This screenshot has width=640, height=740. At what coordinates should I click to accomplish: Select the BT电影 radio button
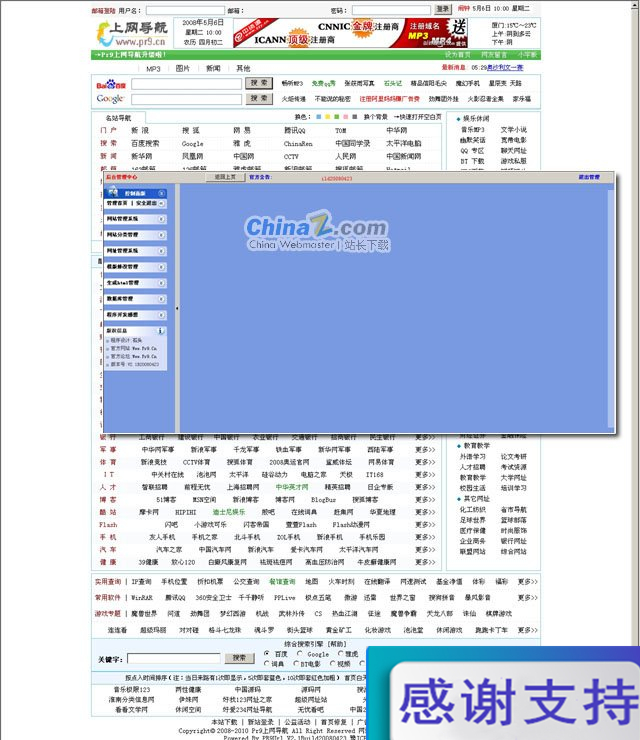[x=296, y=664]
